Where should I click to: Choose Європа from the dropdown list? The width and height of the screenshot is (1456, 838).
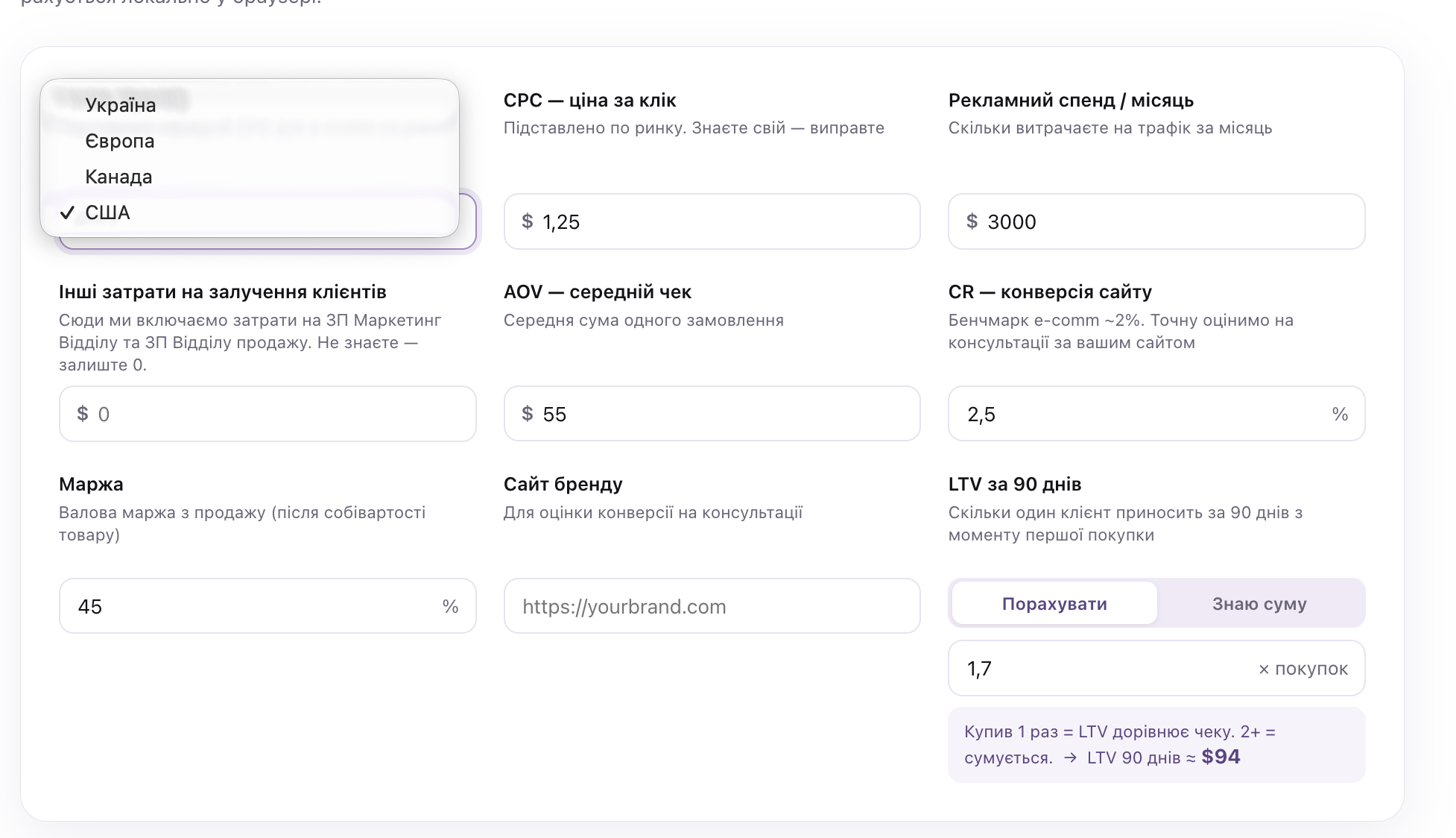(x=250, y=141)
